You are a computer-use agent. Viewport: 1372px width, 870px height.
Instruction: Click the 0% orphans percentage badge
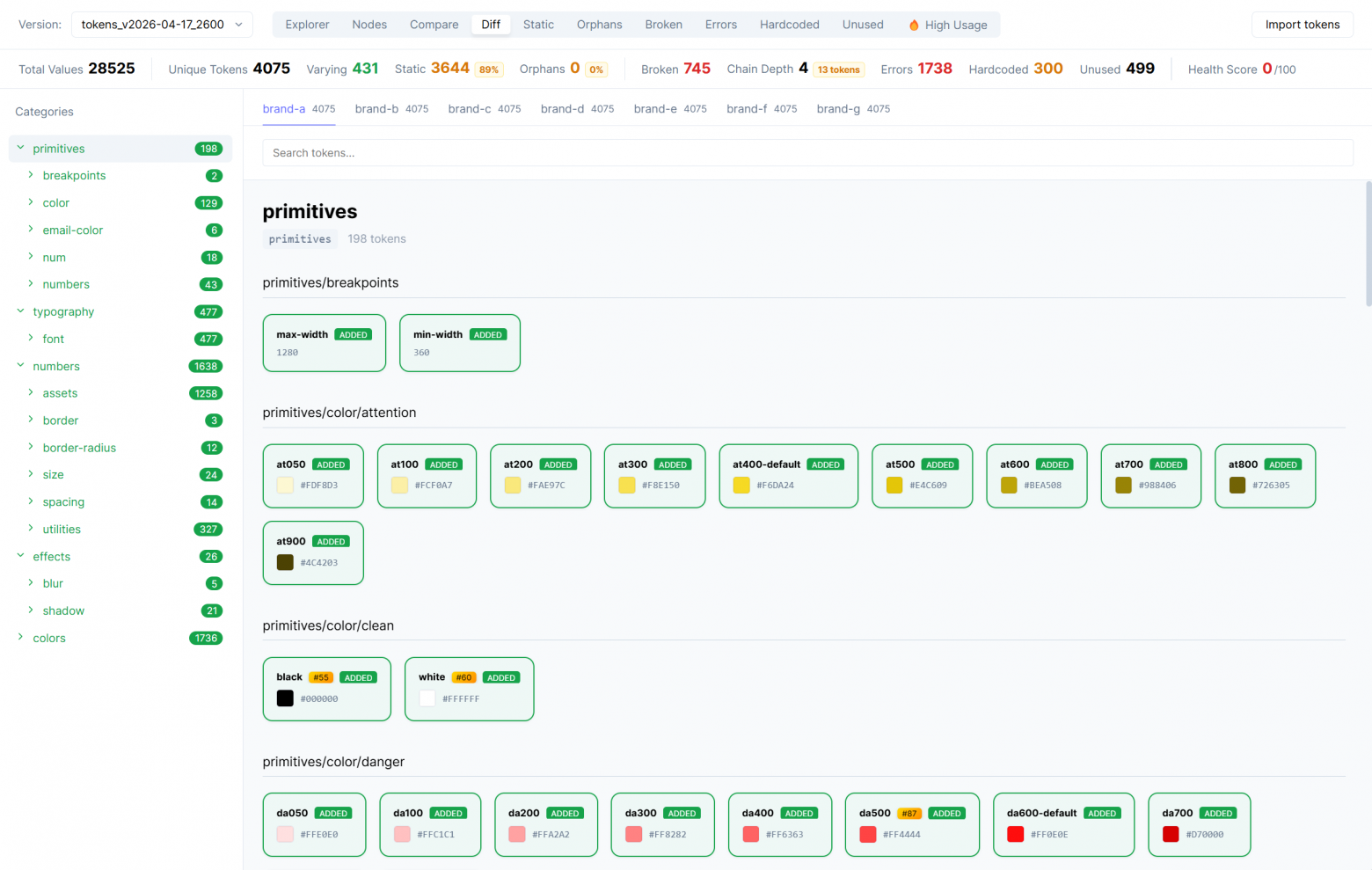[596, 69]
